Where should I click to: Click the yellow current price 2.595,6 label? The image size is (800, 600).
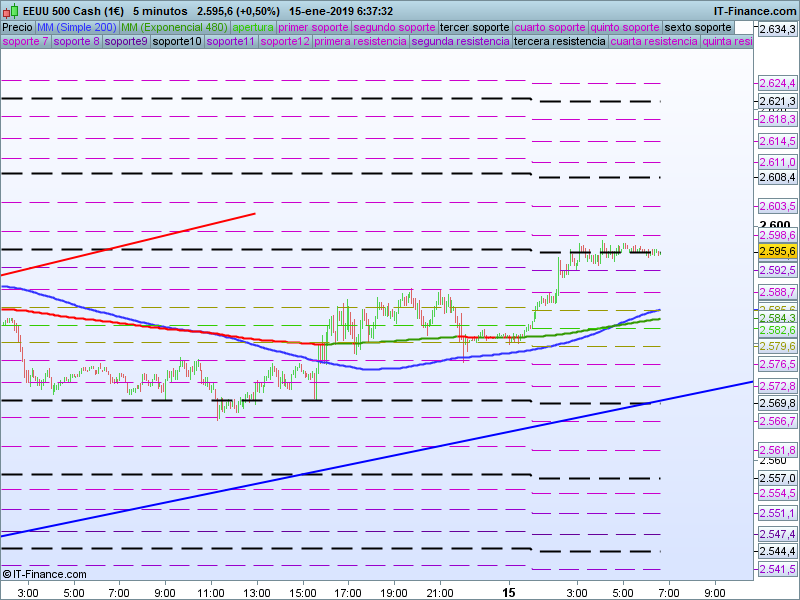(777, 251)
